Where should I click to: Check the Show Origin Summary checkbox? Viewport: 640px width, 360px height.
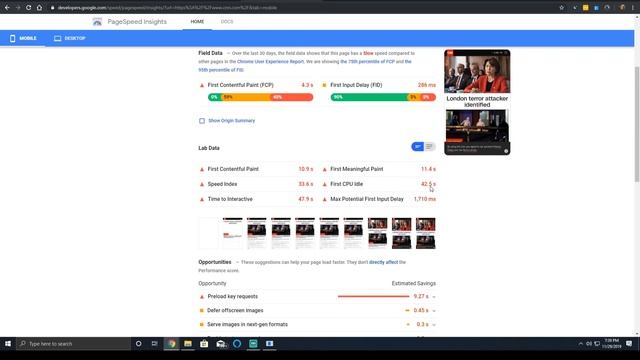pos(202,121)
